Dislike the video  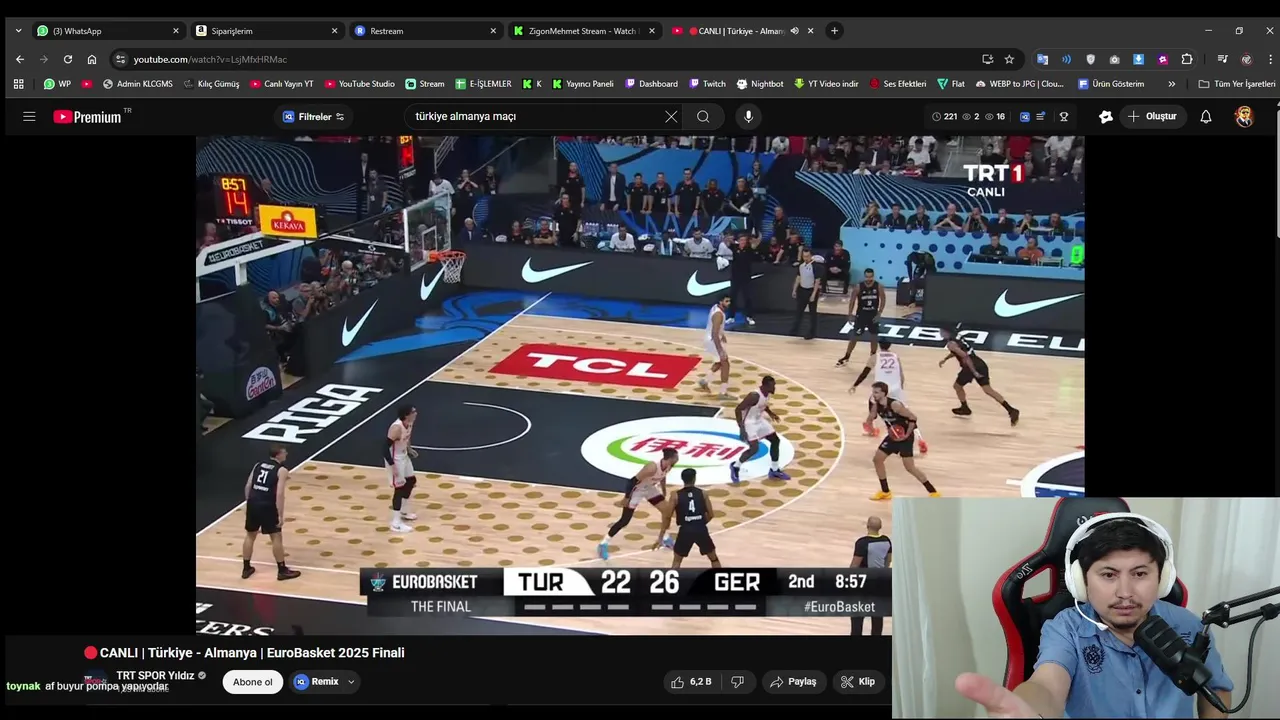point(738,682)
